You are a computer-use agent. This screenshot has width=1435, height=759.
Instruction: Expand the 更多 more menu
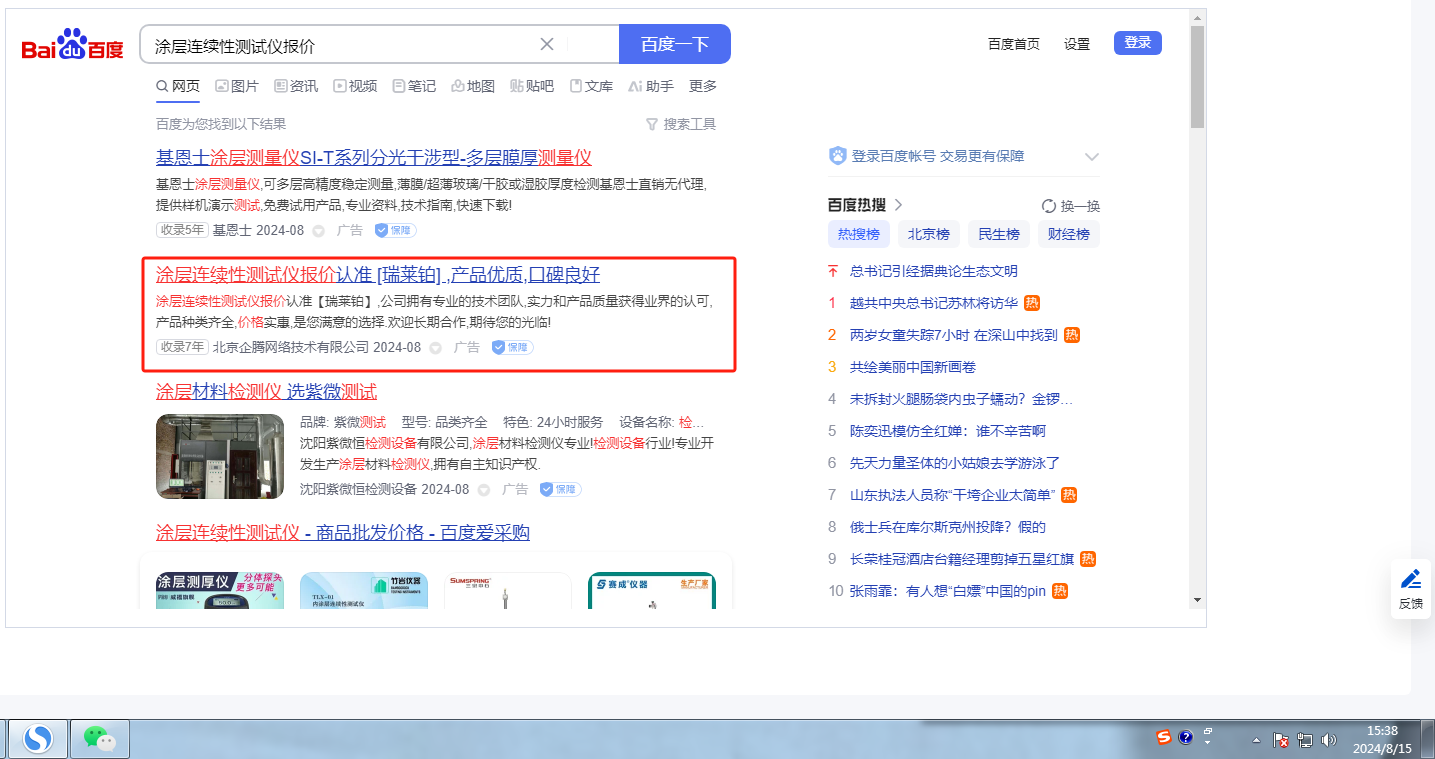703,86
